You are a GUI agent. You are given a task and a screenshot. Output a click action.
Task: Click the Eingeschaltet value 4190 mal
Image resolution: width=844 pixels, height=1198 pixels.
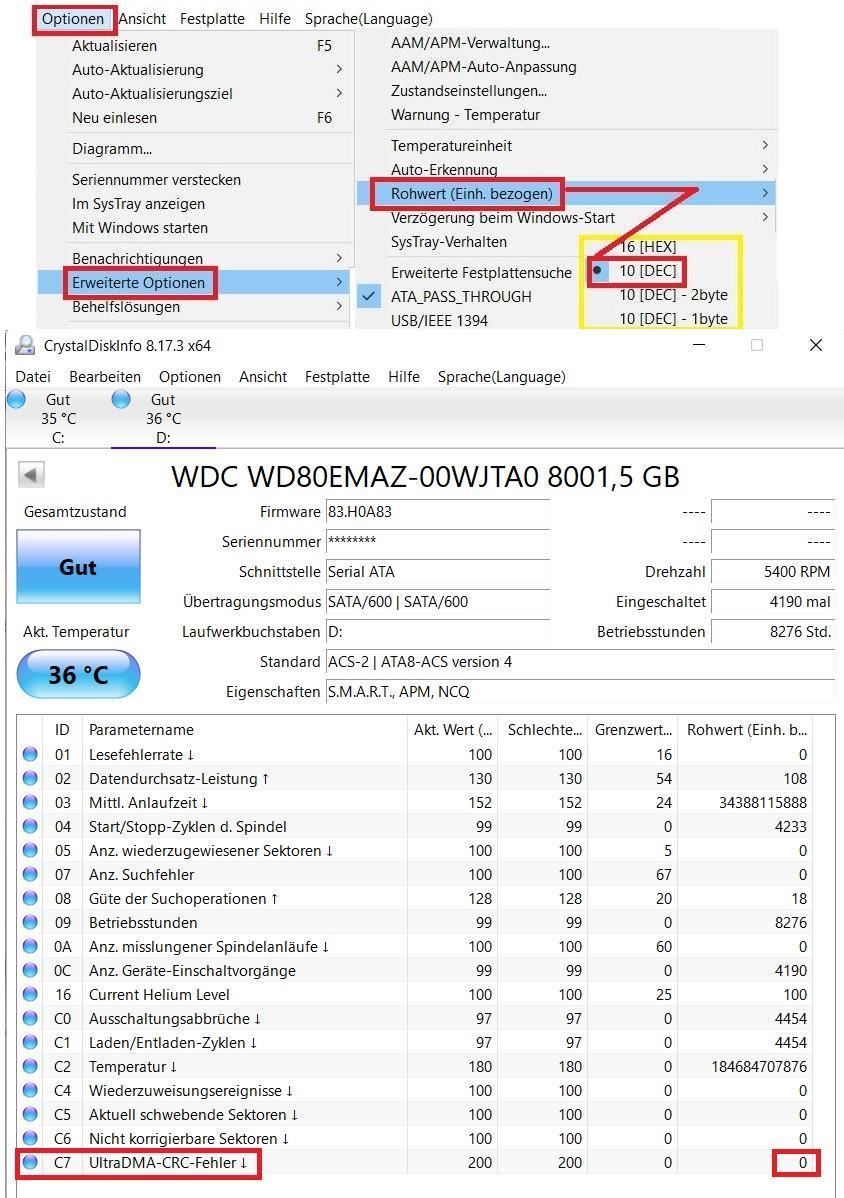tap(773, 602)
